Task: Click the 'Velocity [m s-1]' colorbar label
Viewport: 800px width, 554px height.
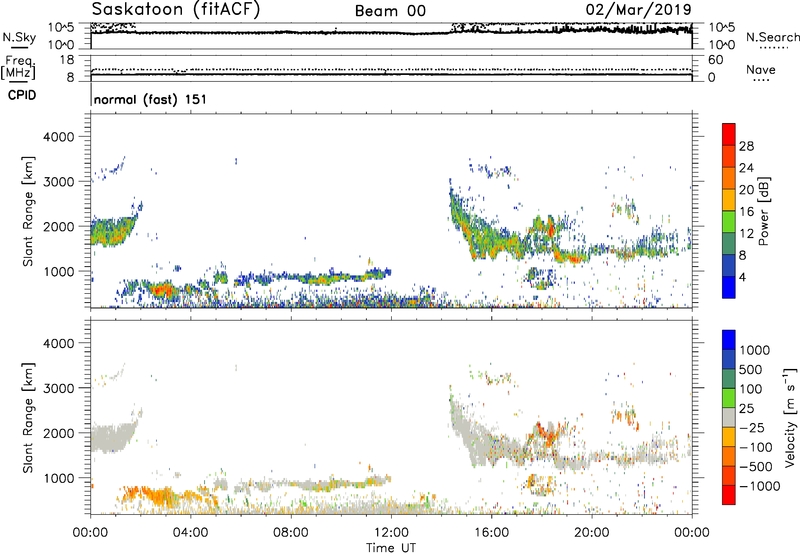Action: 790,417
